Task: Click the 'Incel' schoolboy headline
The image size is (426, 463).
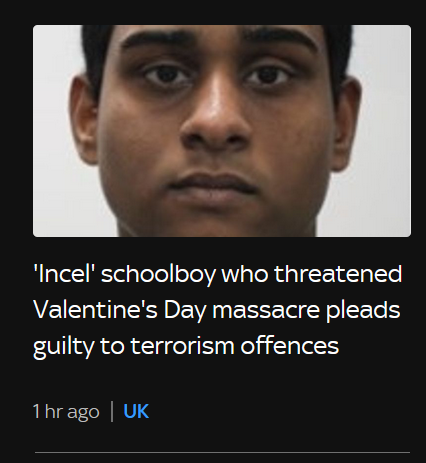Action: tap(218, 310)
